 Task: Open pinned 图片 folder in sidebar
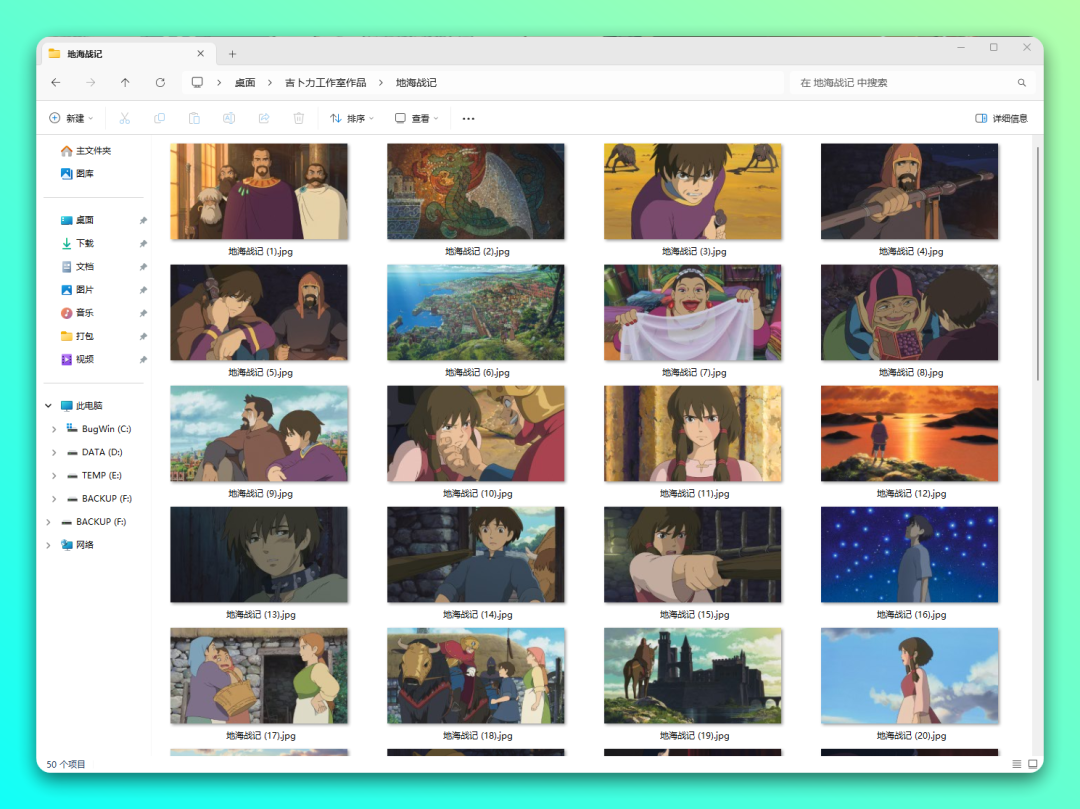click(77, 290)
